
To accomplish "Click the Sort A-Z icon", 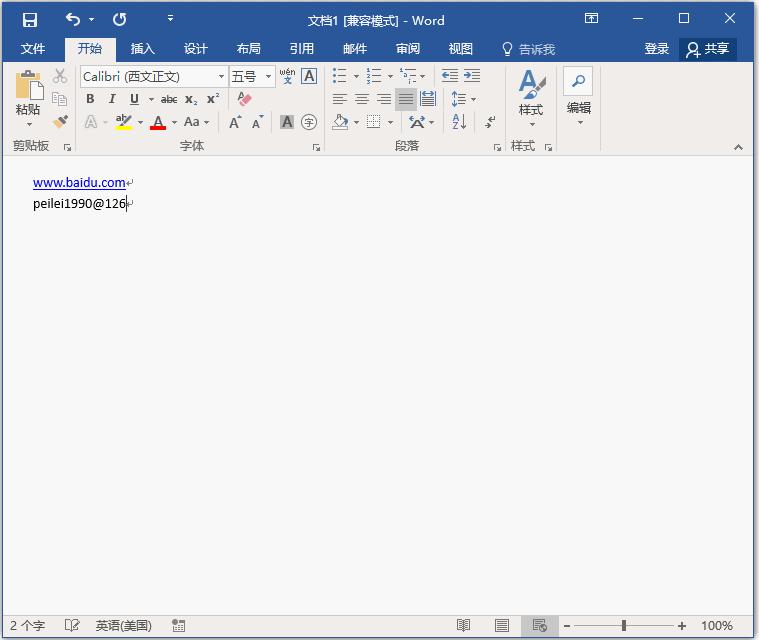I will (459, 122).
